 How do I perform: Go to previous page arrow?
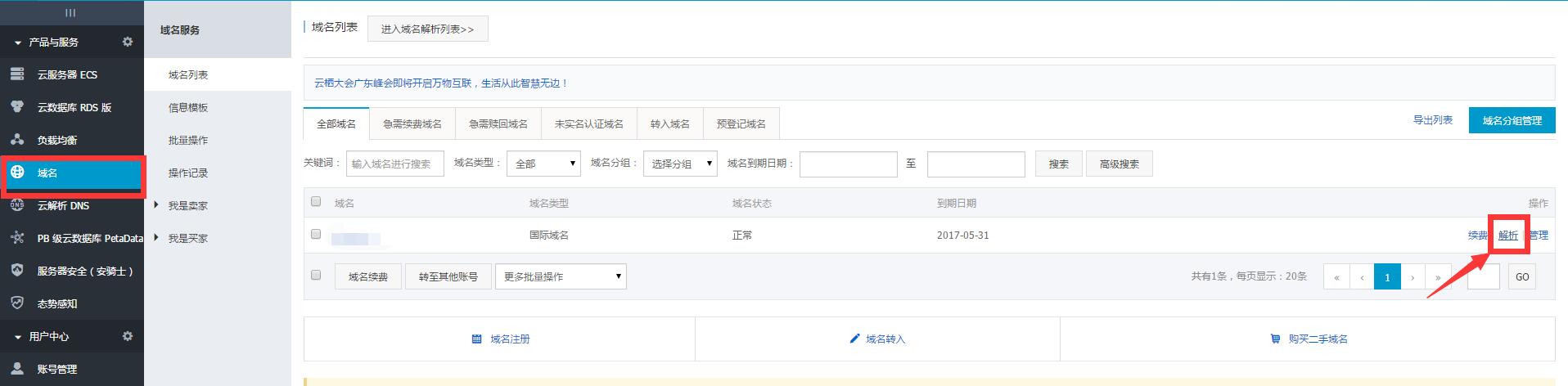click(x=1362, y=276)
